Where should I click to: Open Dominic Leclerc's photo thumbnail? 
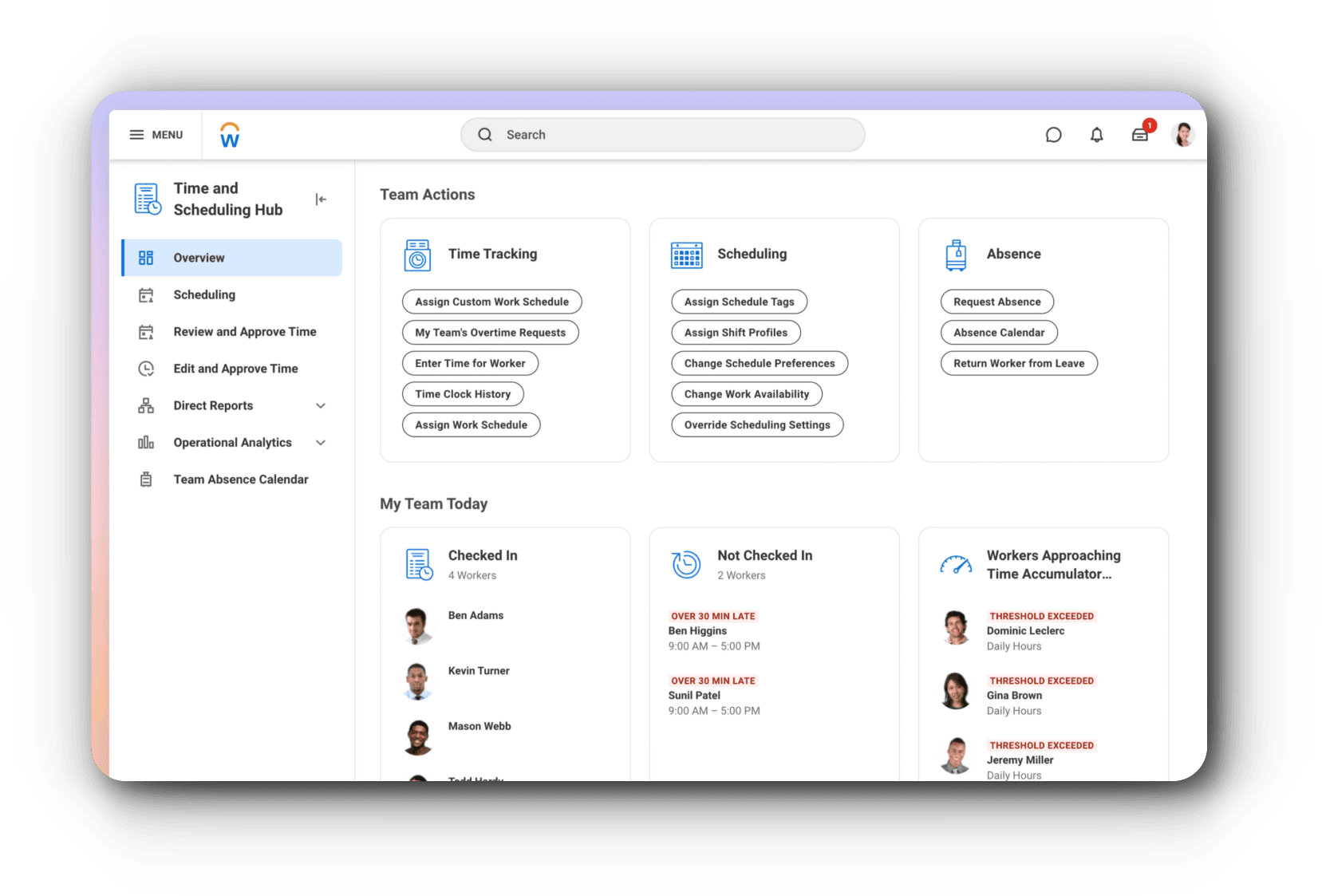coord(955,627)
